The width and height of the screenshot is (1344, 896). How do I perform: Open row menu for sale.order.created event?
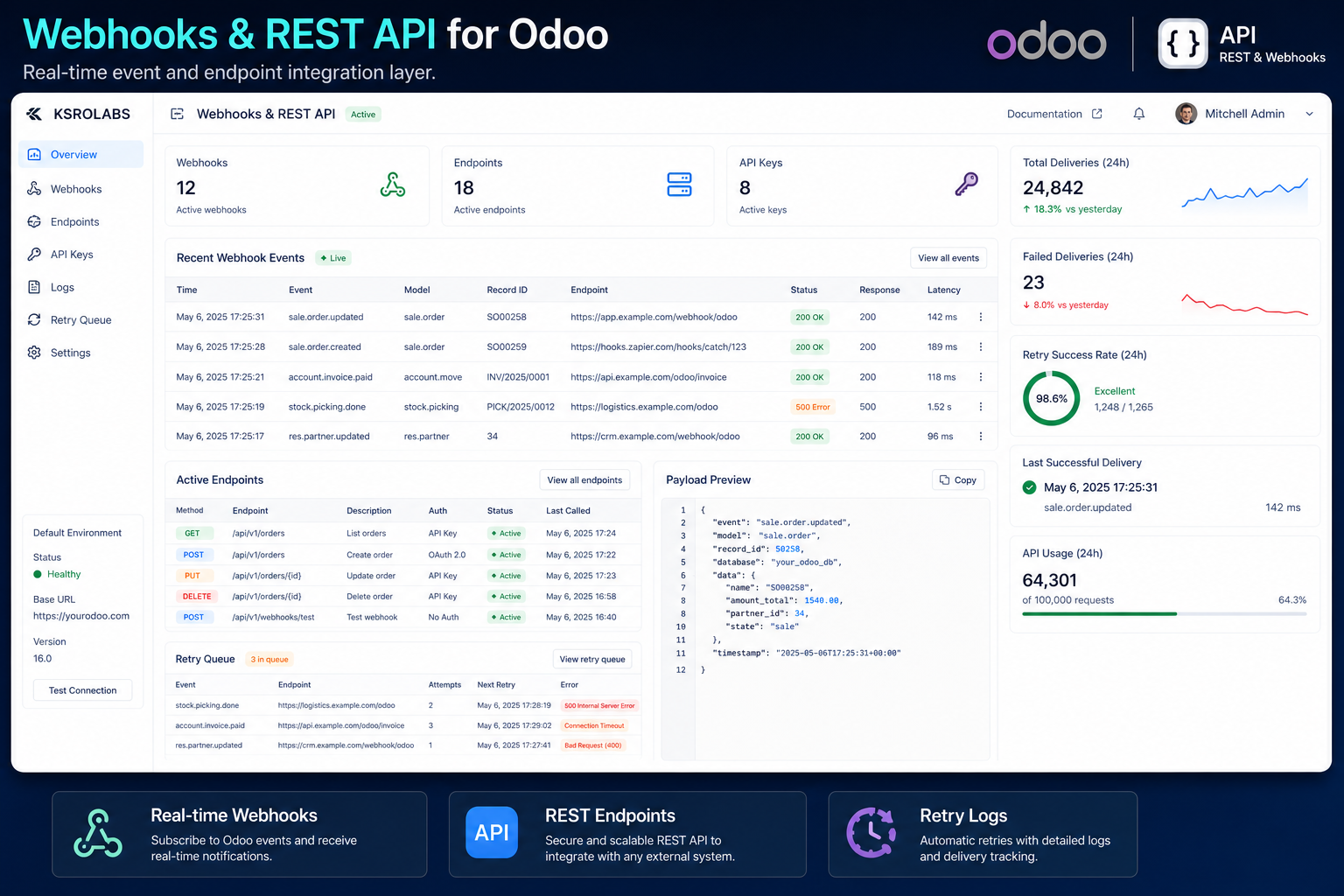point(981,346)
